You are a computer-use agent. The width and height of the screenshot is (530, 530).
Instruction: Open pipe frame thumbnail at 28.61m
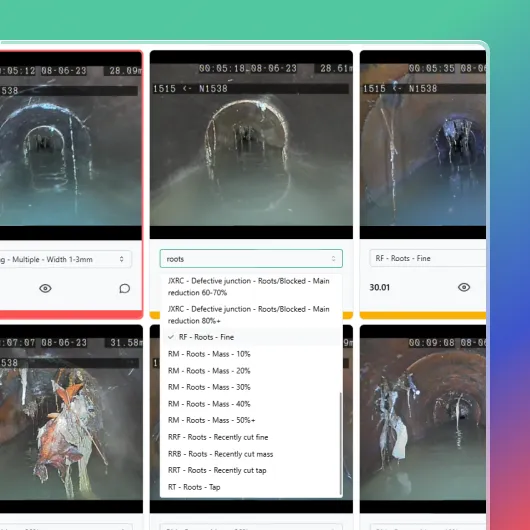(251, 145)
